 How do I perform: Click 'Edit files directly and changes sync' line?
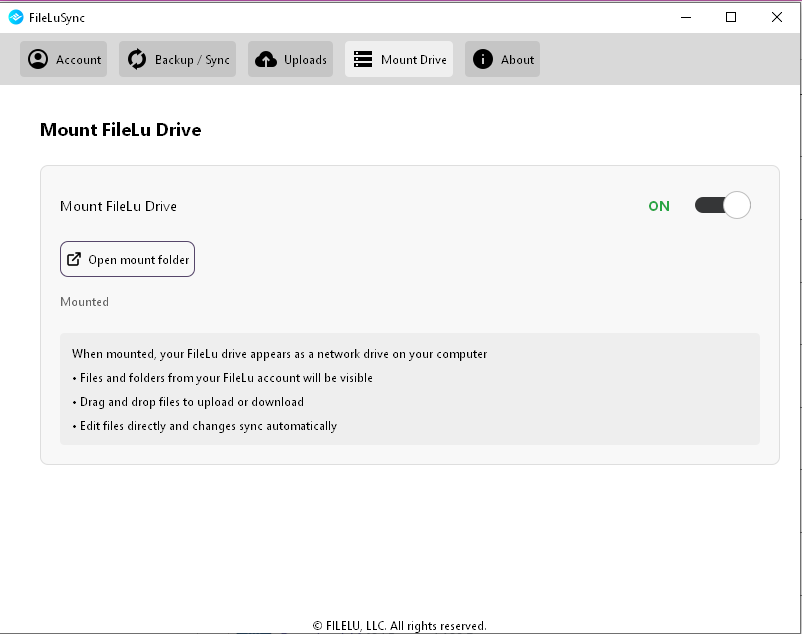(x=205, y=426)
